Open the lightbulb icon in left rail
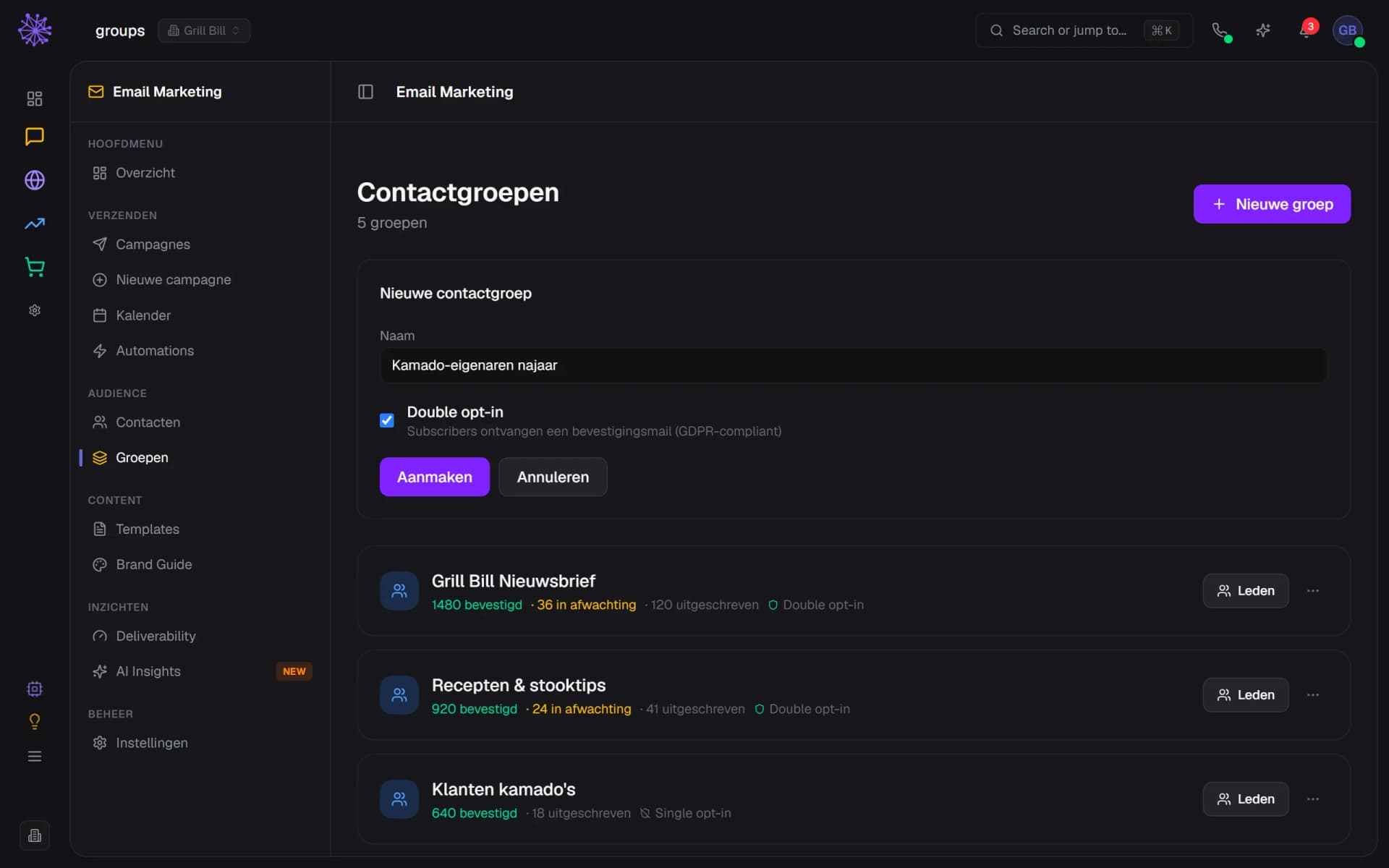This screenshot has width=1389, height=868. [x=35, y=722]
